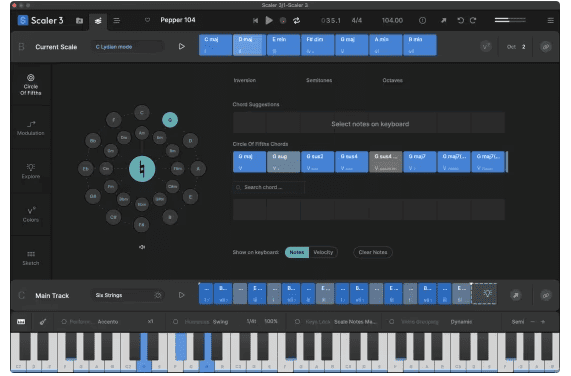The image size is (571, 376).
Task: Increase Semi with the plus button
Action: [x=543, y=321]
